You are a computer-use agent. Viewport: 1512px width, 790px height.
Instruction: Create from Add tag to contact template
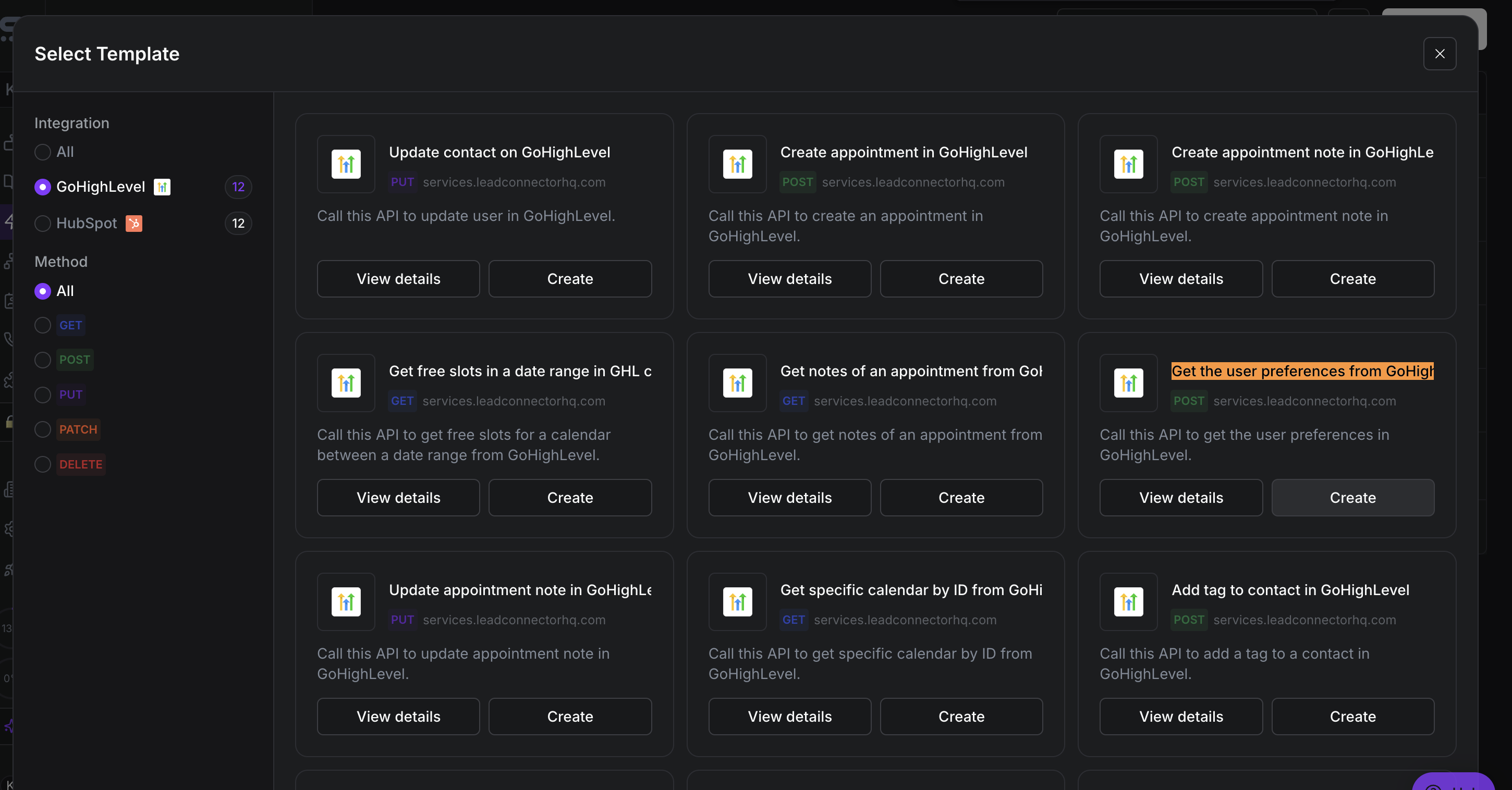tap(1353, 717)
